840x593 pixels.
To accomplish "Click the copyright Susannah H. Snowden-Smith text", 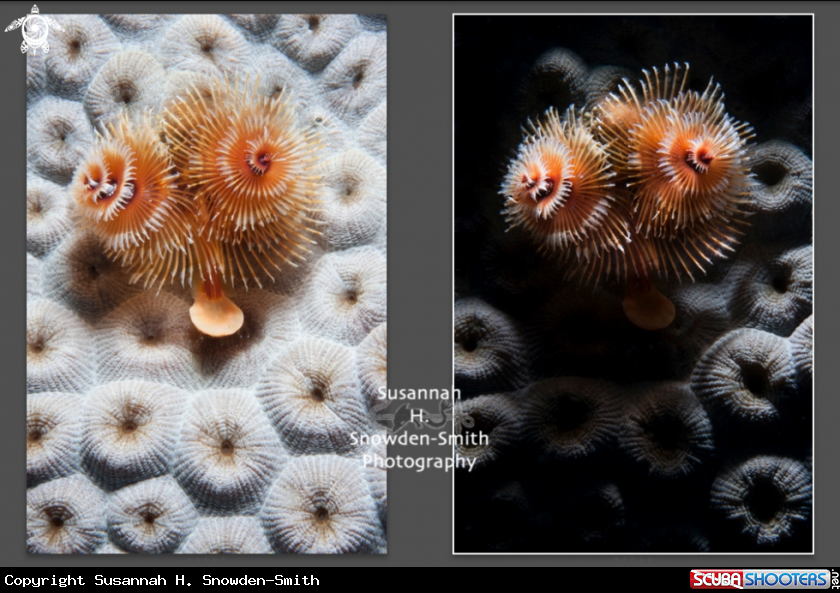I will click(162, 580).
